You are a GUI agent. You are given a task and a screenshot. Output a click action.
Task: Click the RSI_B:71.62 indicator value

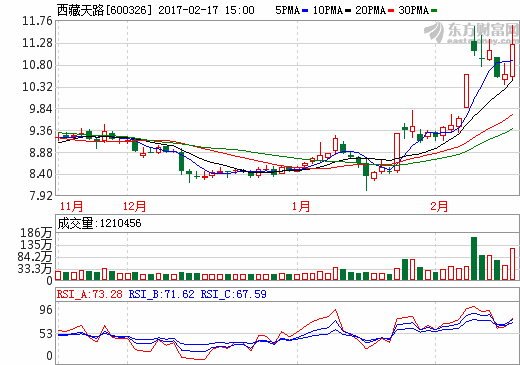pos(161,294)
